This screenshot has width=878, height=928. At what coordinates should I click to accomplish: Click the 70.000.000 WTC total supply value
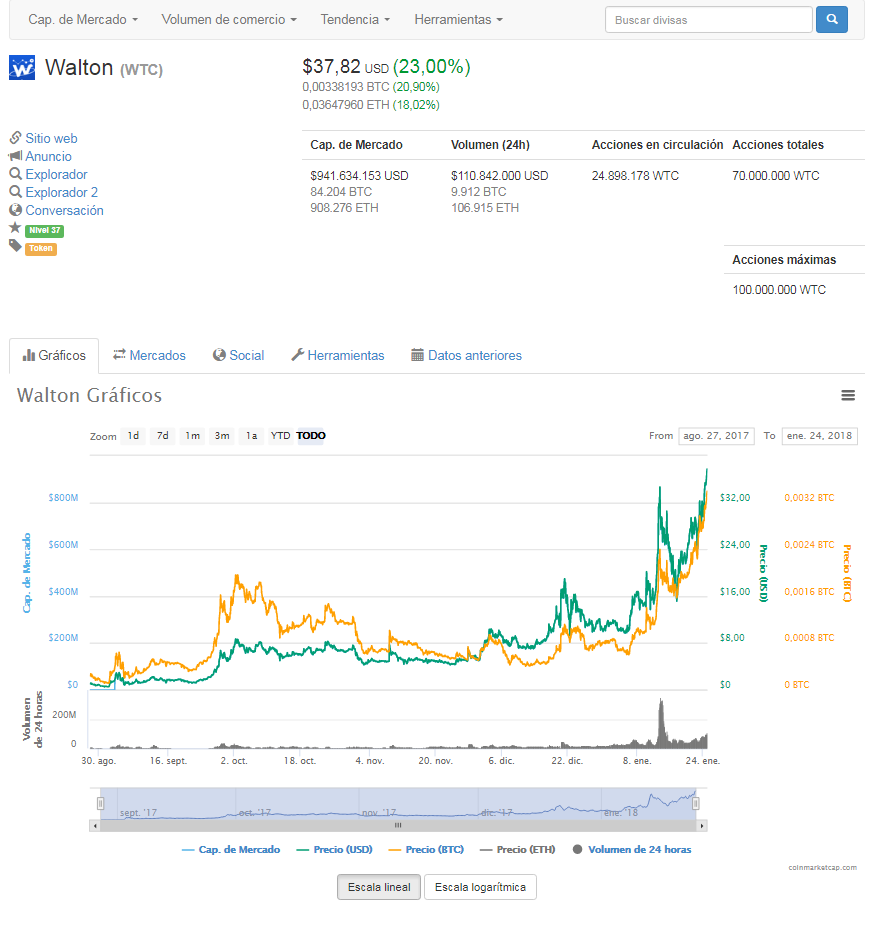776,176
